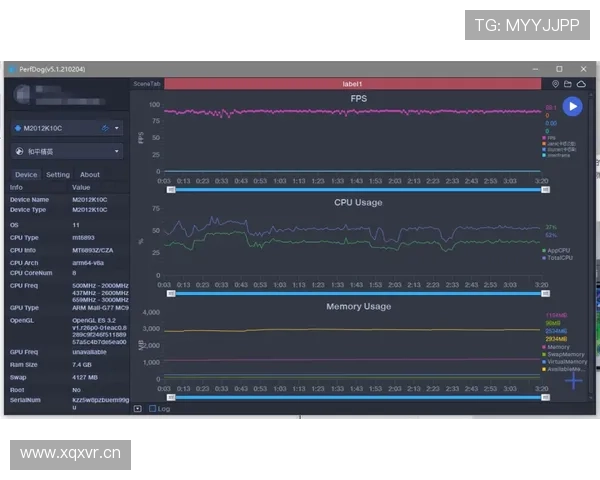Open the folder icon in top bar
This screenshot has width=600, height=480.
point(568,84)
